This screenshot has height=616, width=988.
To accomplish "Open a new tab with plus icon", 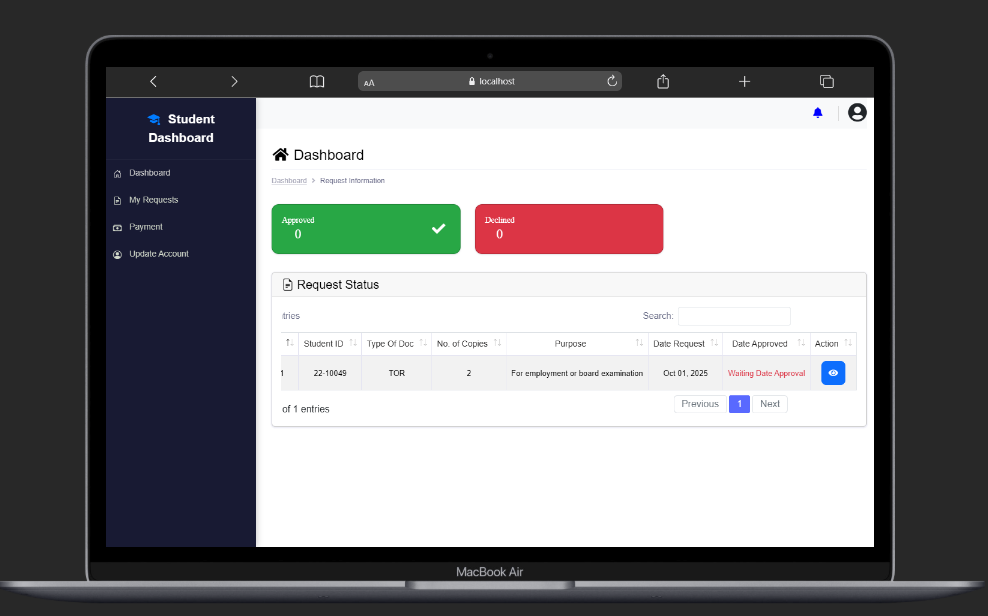I will click(x=744, y=82).
